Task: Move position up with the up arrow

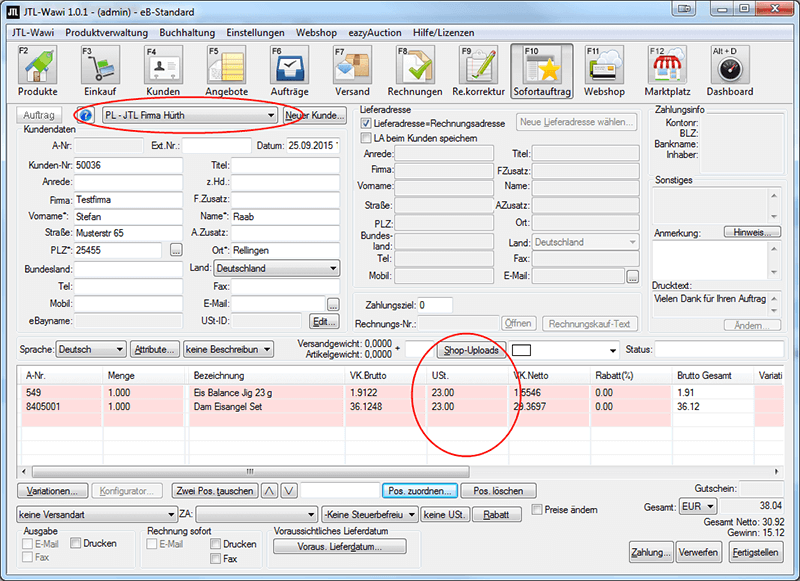Action: (269, 491)
